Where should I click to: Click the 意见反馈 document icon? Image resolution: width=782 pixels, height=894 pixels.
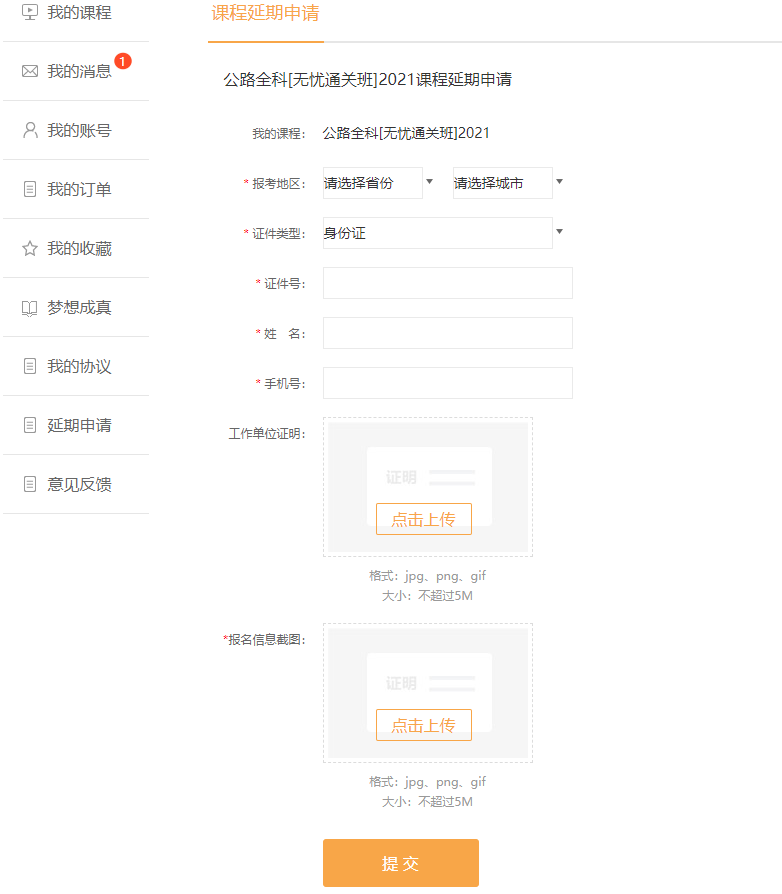pos(30,485)
